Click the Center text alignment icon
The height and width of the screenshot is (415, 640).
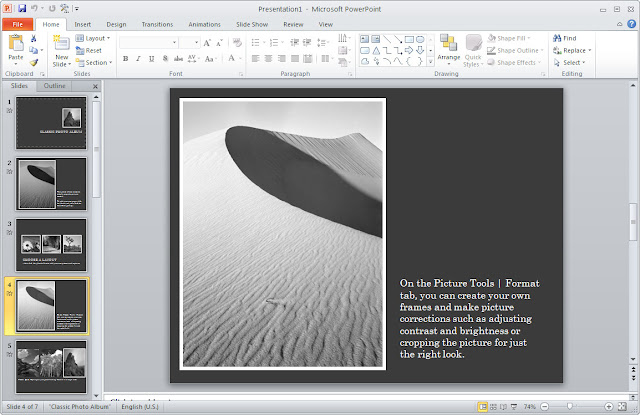(268, 59)
